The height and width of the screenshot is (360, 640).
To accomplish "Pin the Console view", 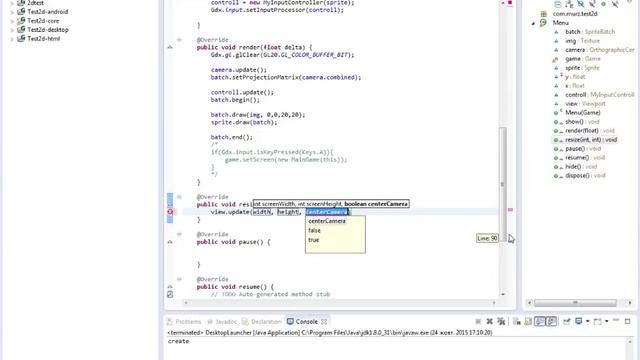I will [567, 322].
